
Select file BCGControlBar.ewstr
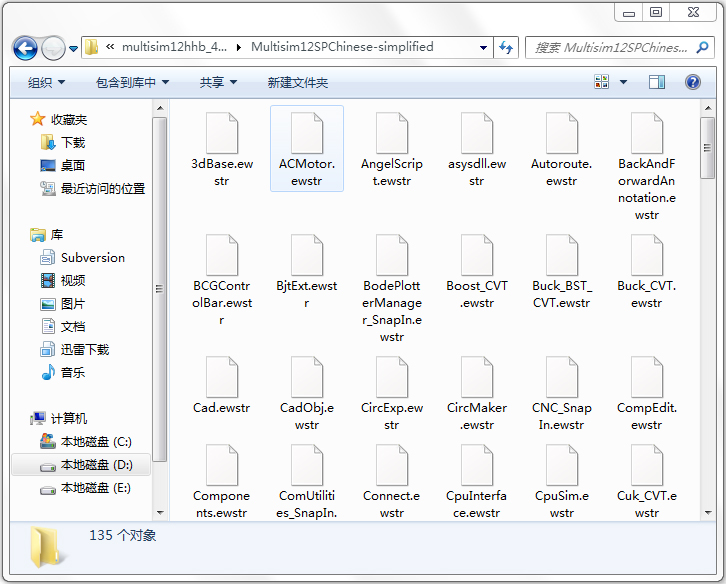[222, 279]
